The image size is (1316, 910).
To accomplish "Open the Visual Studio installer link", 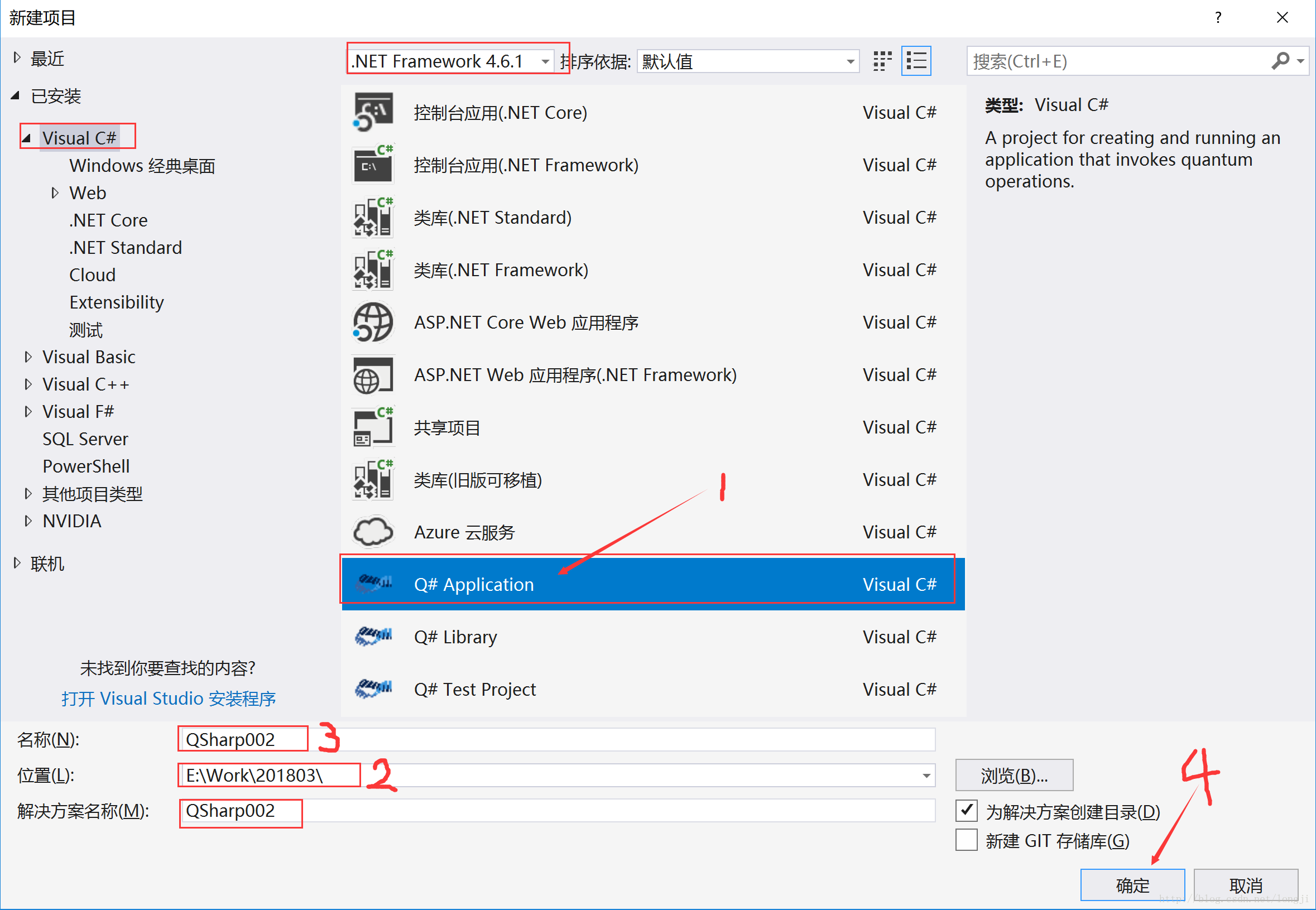I will 169,698.
